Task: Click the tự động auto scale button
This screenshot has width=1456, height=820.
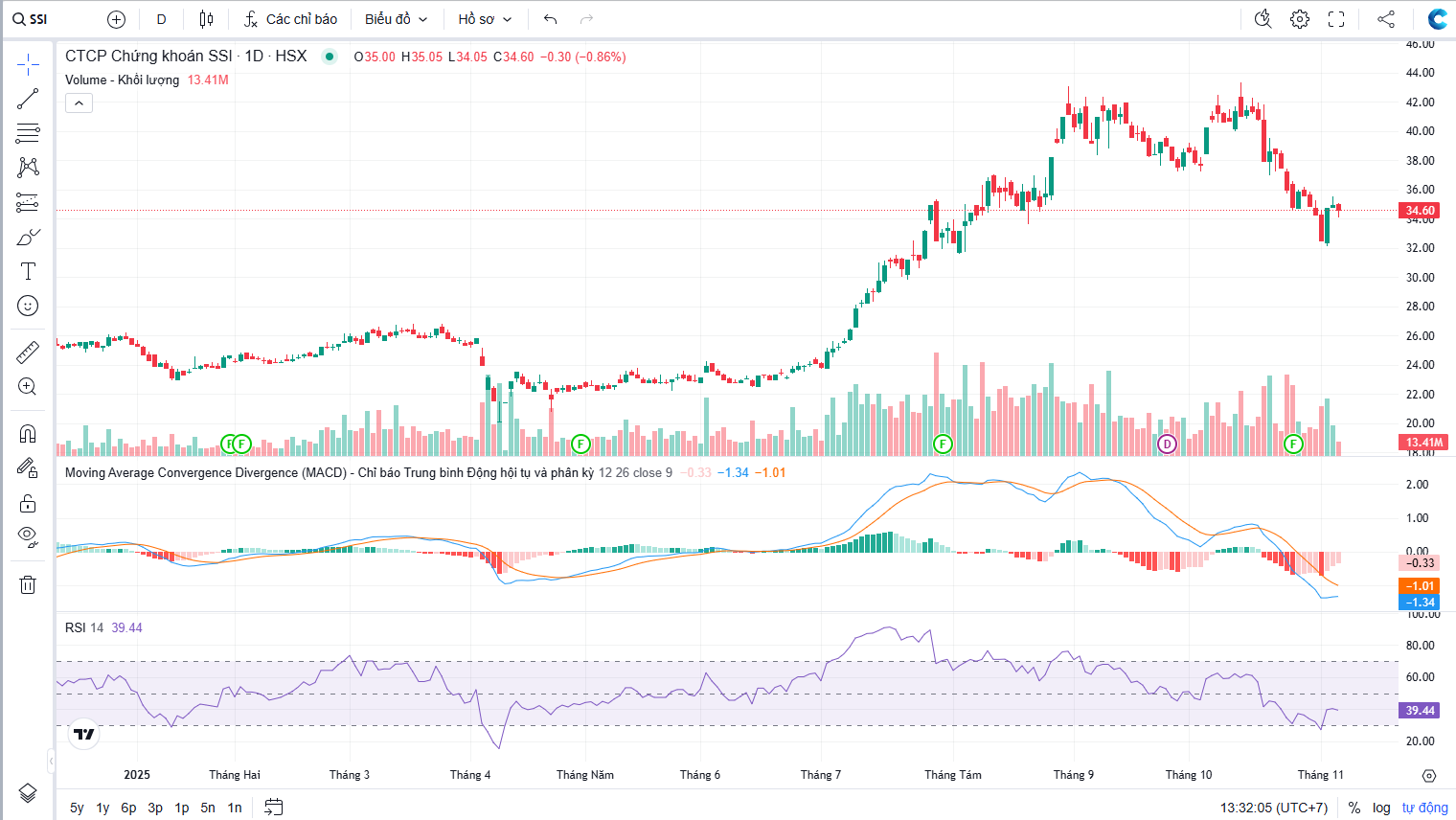Action: [1424, 808]
